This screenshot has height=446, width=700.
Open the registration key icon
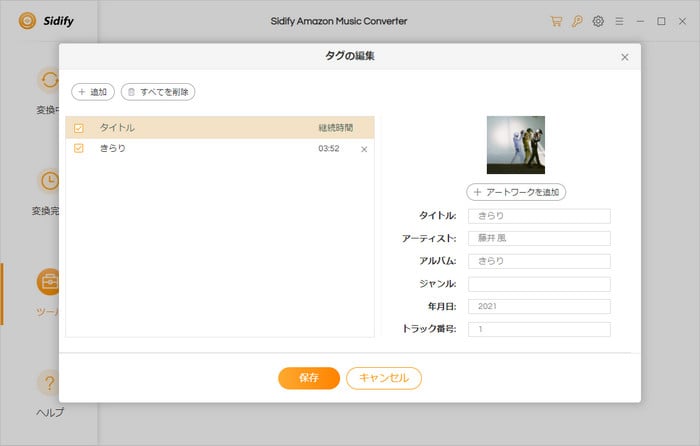coord(577,21)
